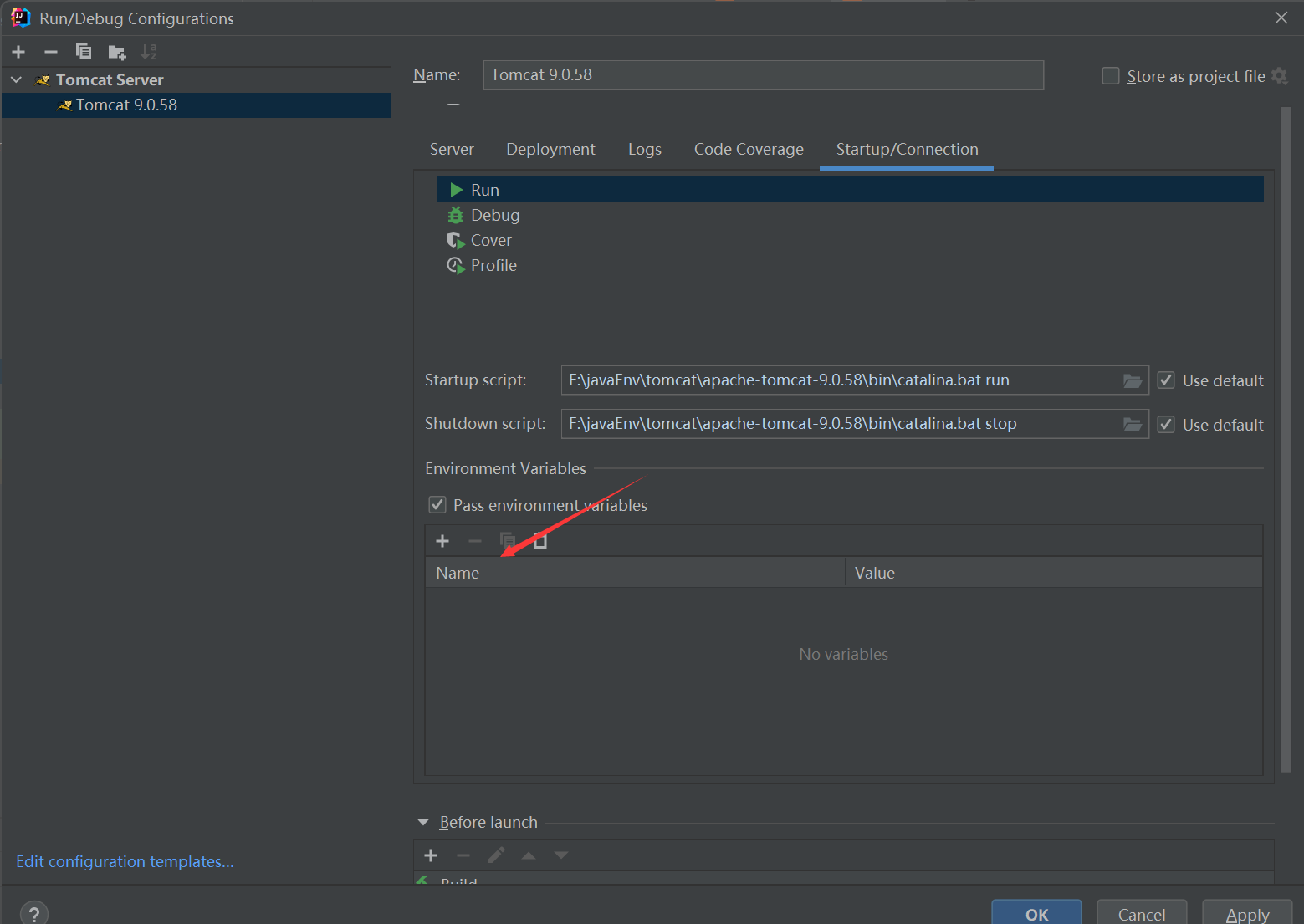Toggle Use default for Shutdown script
The height and width of the screenshot is (924, 1304).
[x=1166, y=425]
